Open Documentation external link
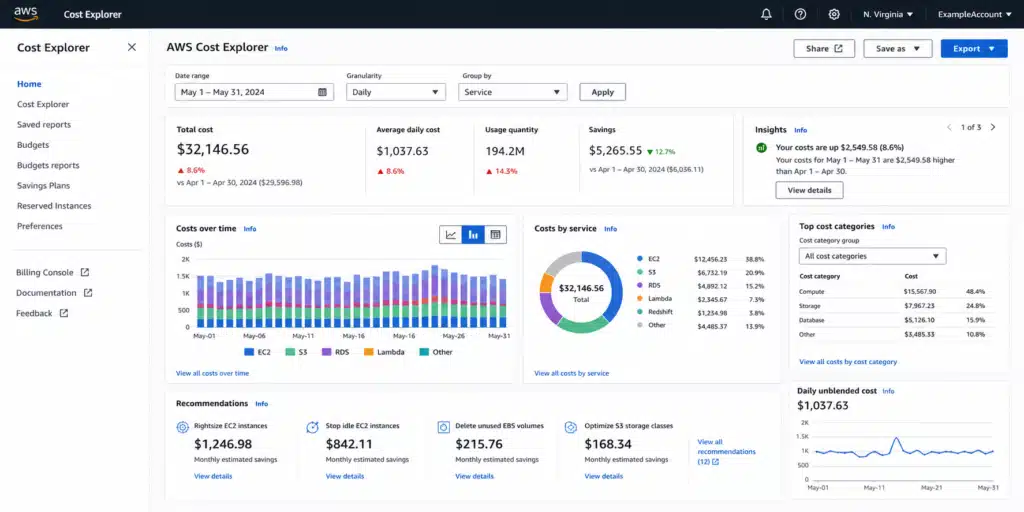1024x512 pixels. click(54, 293)
